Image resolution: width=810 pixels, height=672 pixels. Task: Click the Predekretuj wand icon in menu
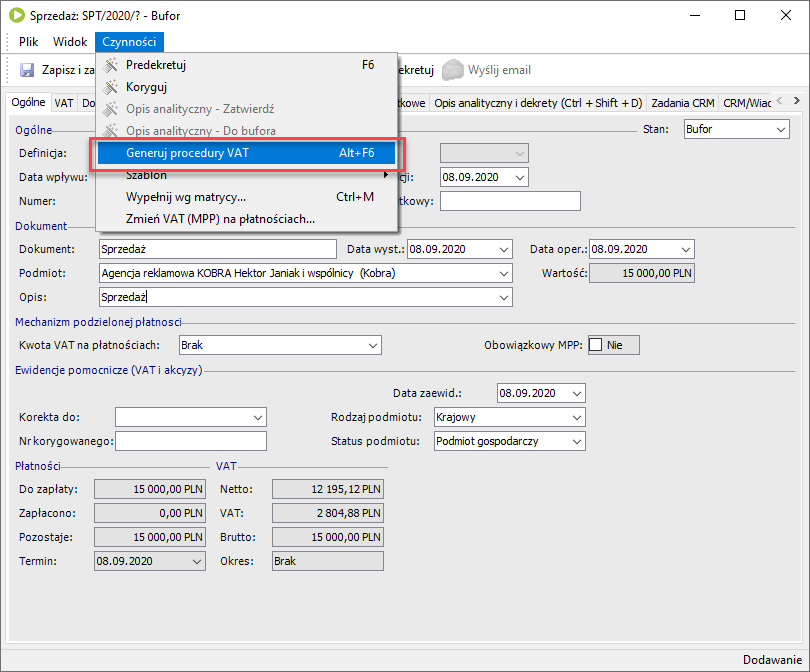pyautogui.click(x=110, y=65)
